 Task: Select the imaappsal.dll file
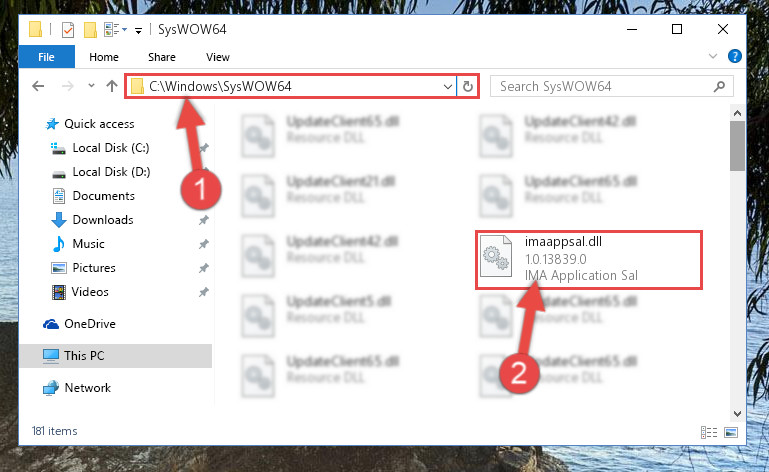click(x=589, y=259)
